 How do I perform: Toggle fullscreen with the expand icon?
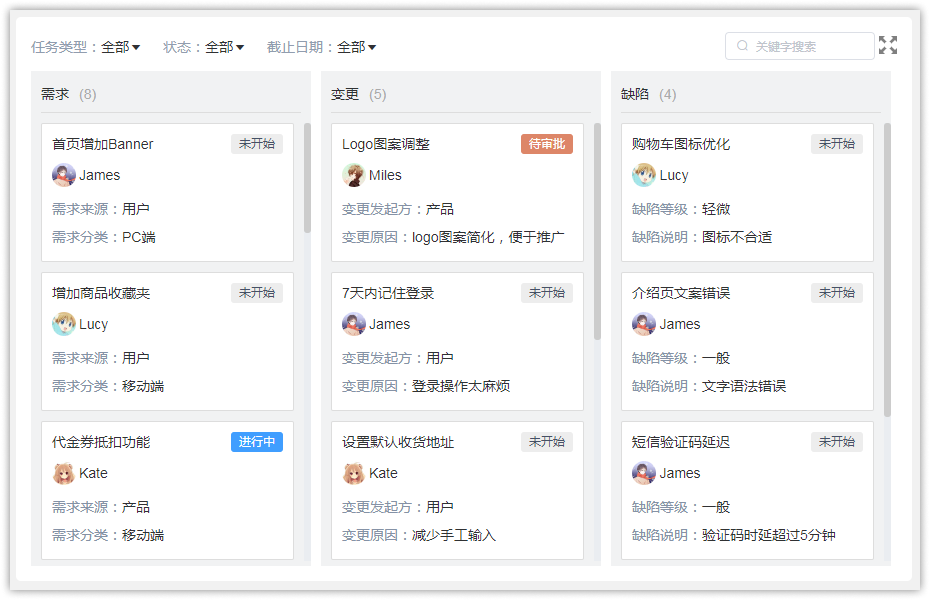pos(888,45)
